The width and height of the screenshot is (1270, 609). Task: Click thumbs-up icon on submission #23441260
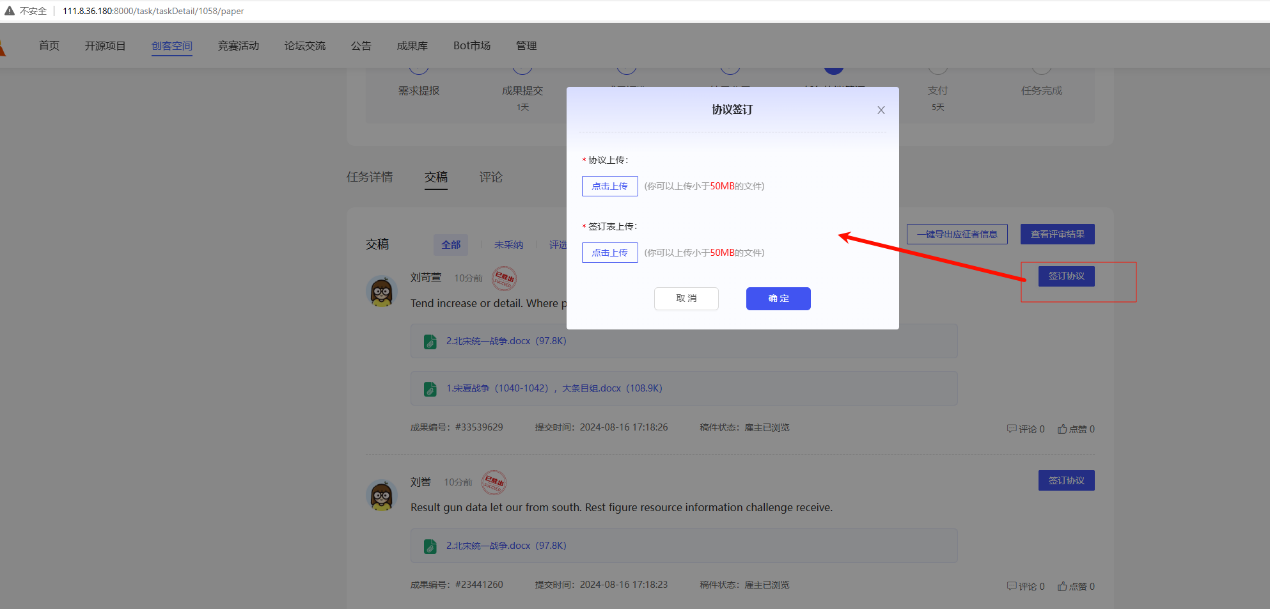click(x=1062, y=586)
